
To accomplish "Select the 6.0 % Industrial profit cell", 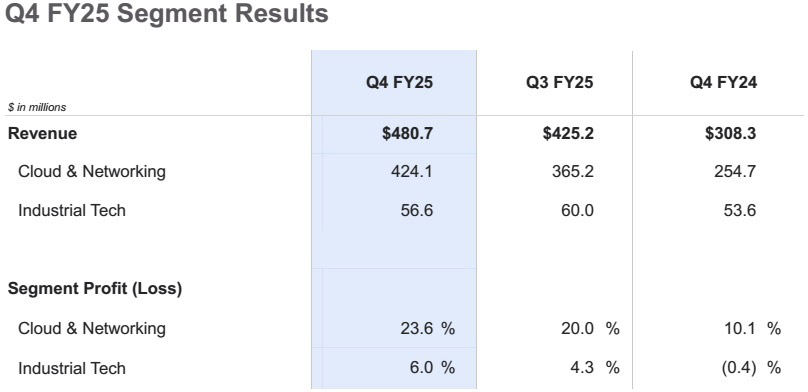I will [x=432, y=368].
